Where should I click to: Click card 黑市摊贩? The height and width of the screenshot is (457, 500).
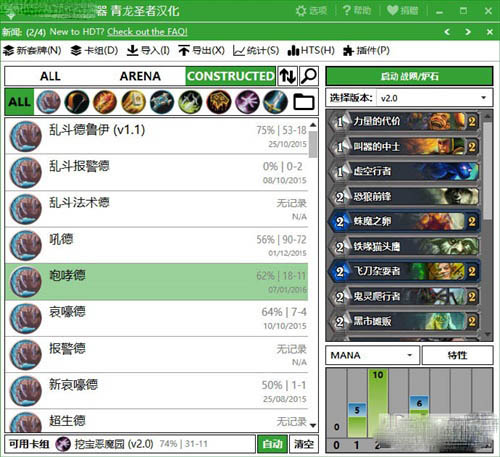click(x=404, y=321)
